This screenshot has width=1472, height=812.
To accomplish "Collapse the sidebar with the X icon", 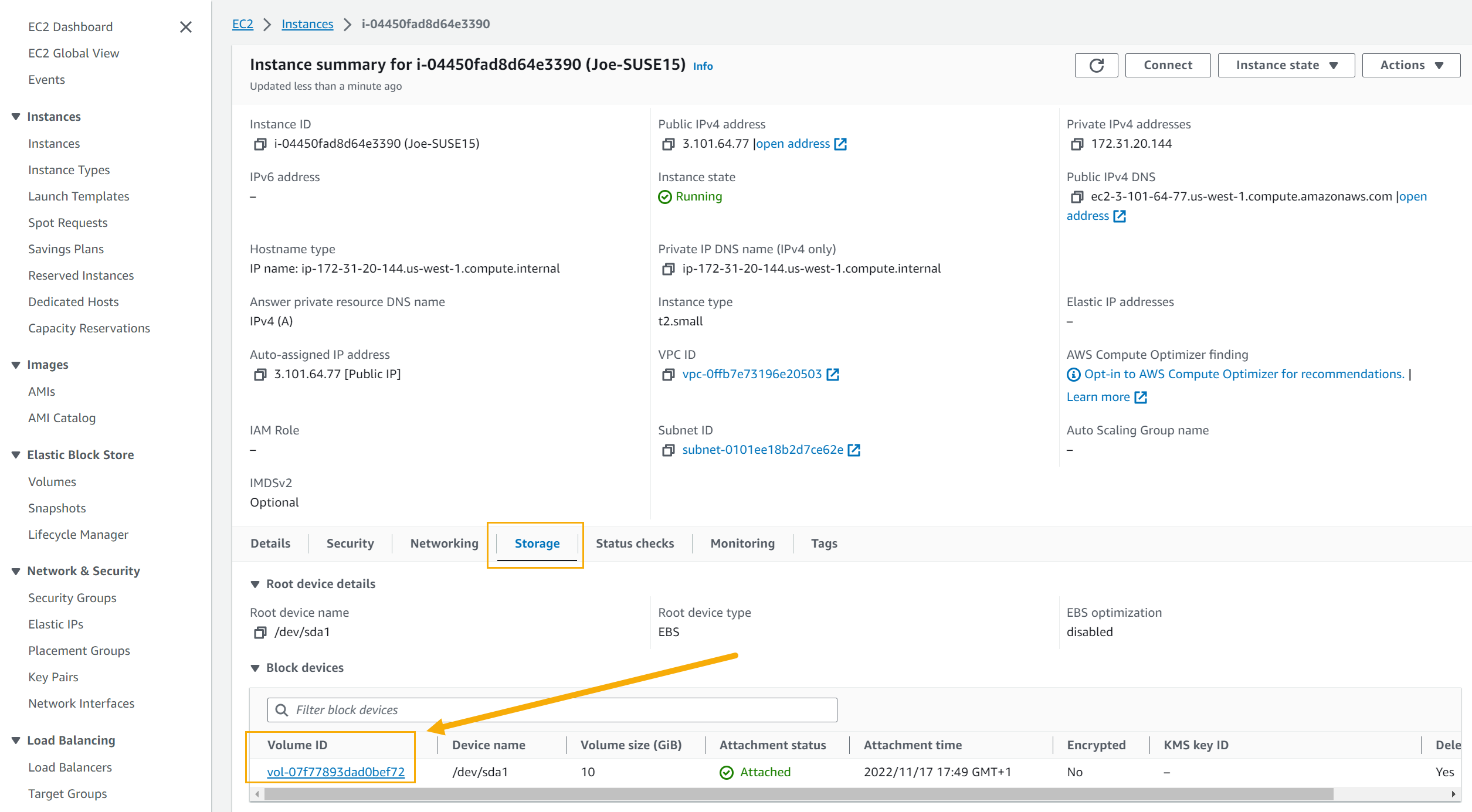I will 186,27.
